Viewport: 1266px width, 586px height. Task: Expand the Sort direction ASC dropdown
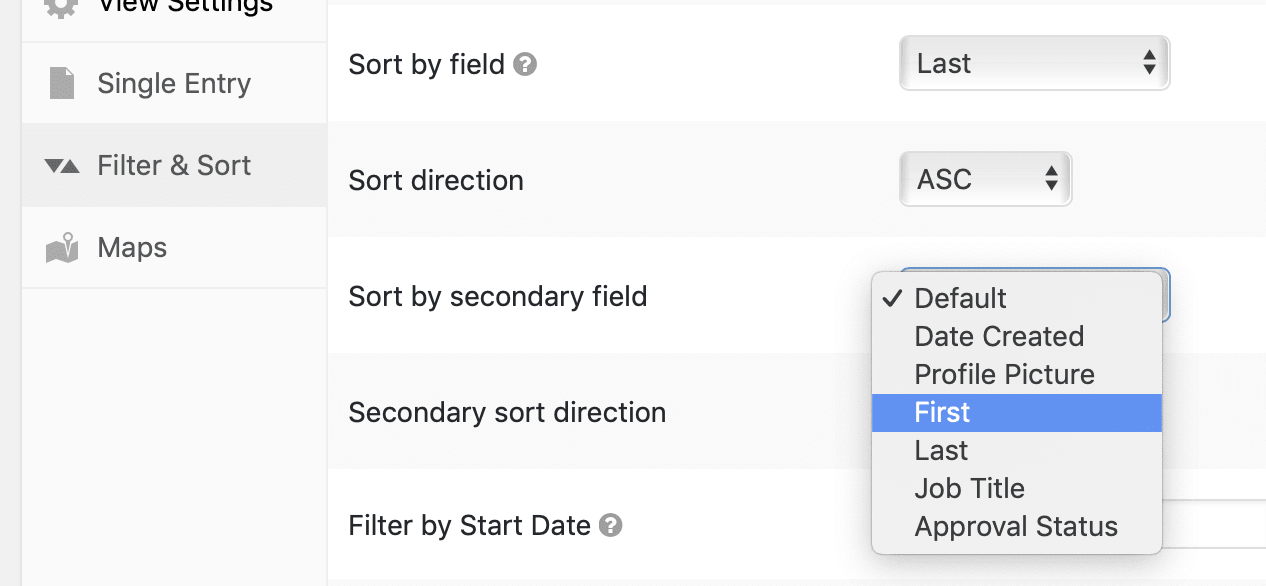coord(986,179)
